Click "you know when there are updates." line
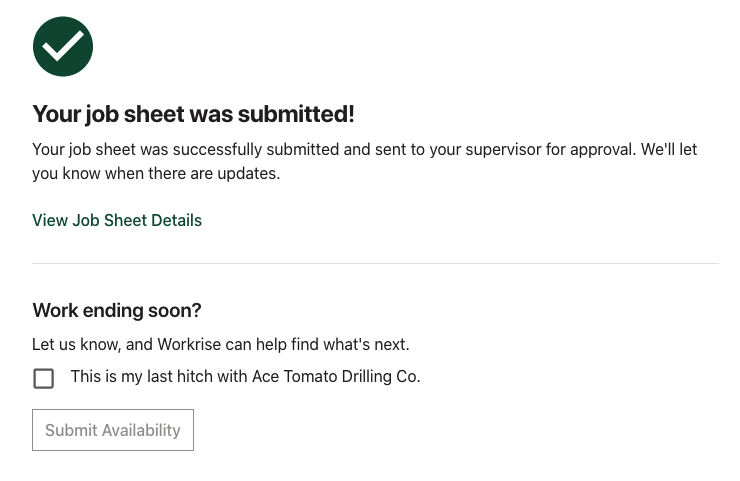Image resolution: width=740 pixels, height=481 pixels. [156, 174]
